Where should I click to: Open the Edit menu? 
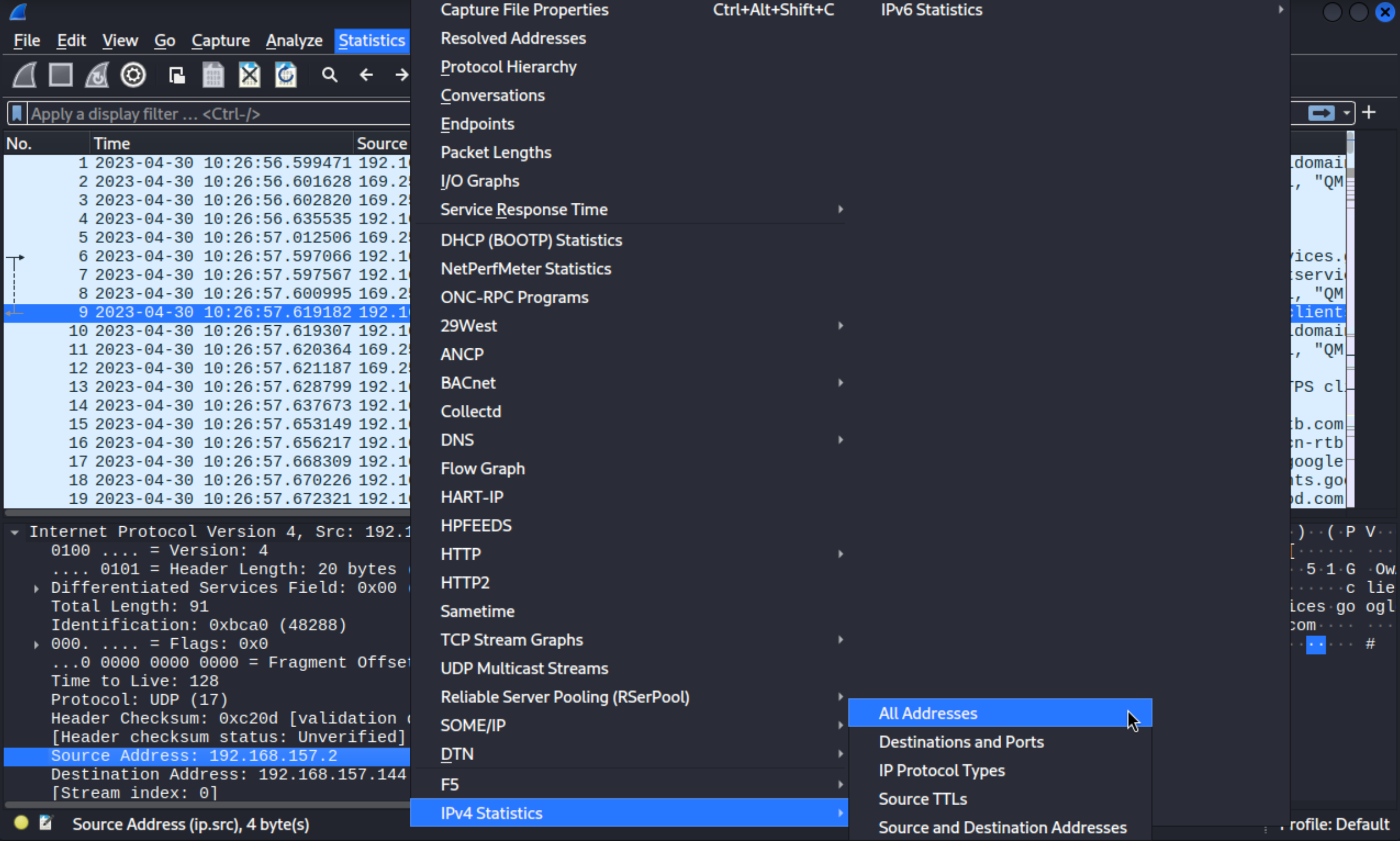71,40
